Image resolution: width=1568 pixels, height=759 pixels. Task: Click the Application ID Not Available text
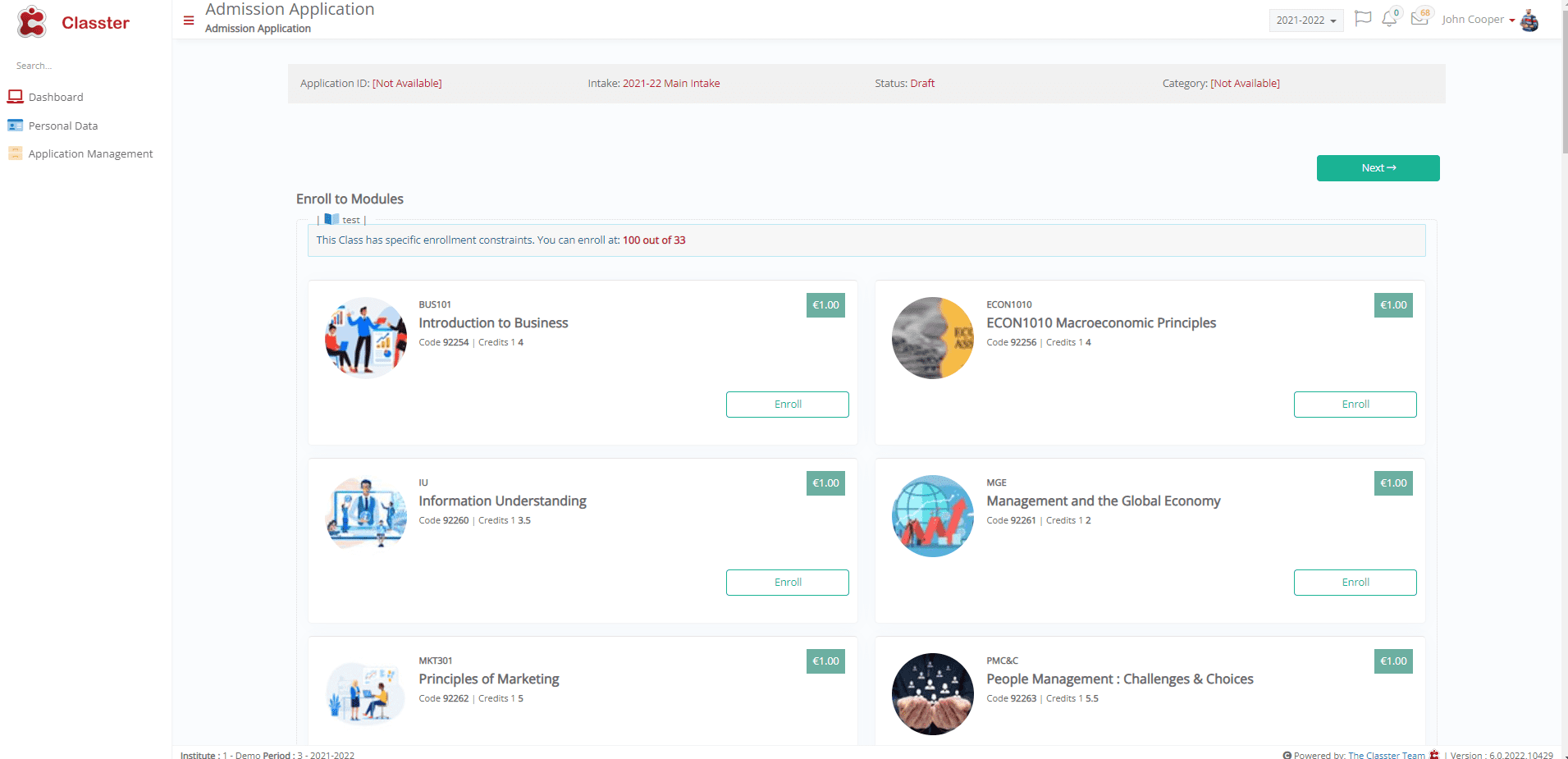tap(371, 84)
